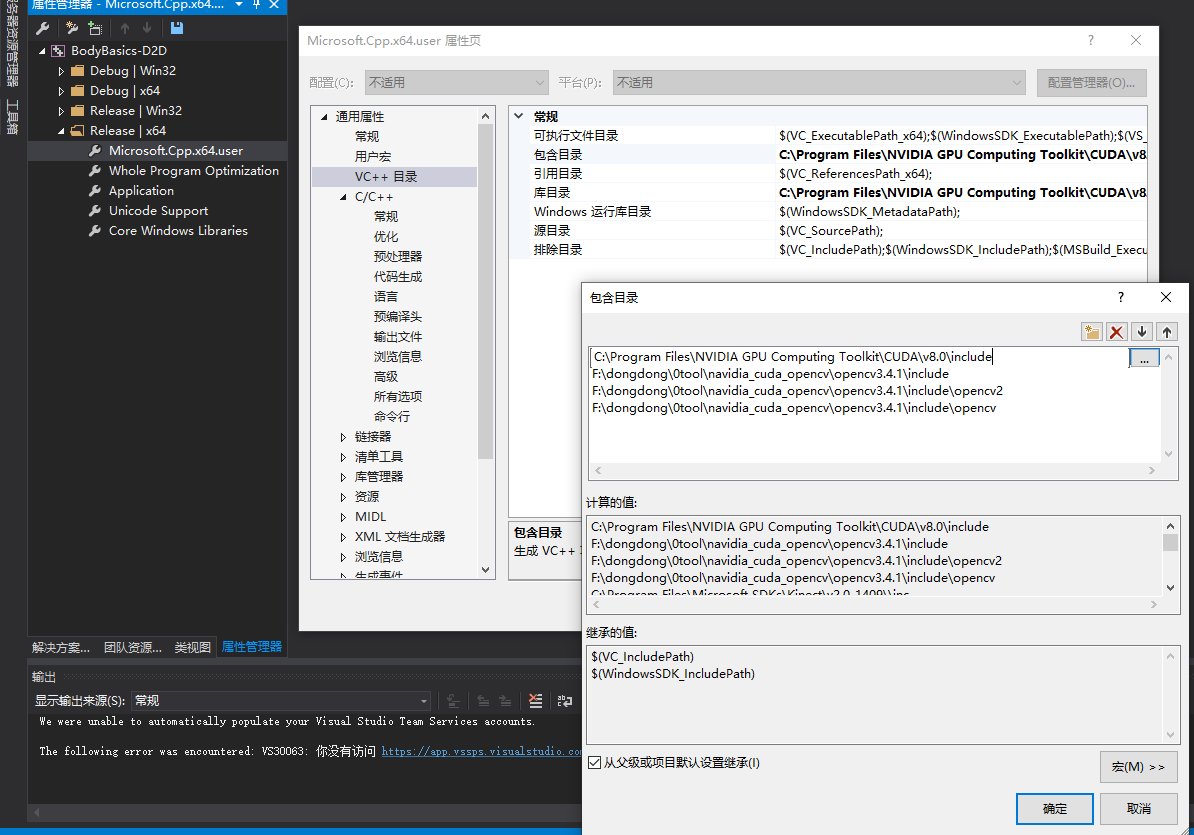
Task: Expand the 链接器 node
Action: [343, 437]
